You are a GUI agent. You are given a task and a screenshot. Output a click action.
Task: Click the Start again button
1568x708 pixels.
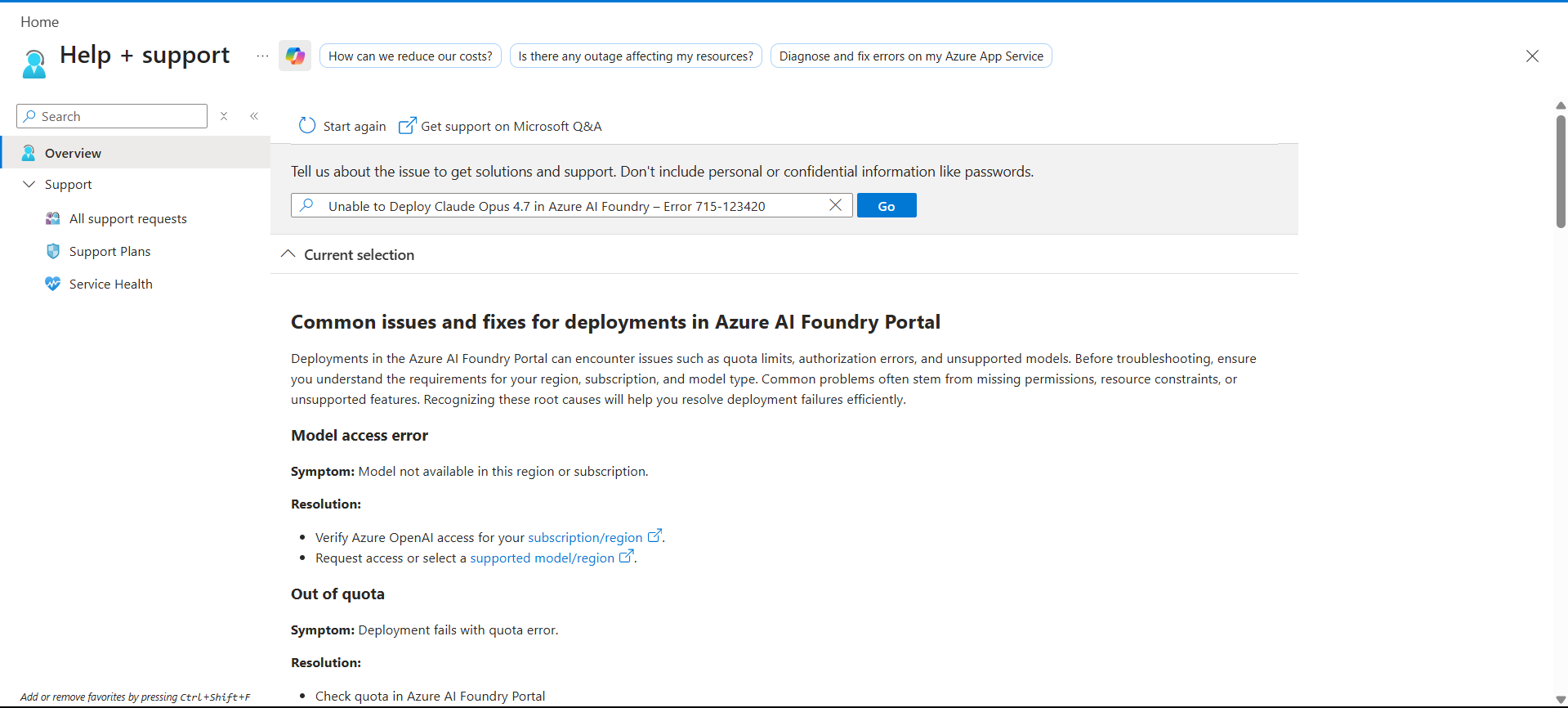[x=342, y=126]
